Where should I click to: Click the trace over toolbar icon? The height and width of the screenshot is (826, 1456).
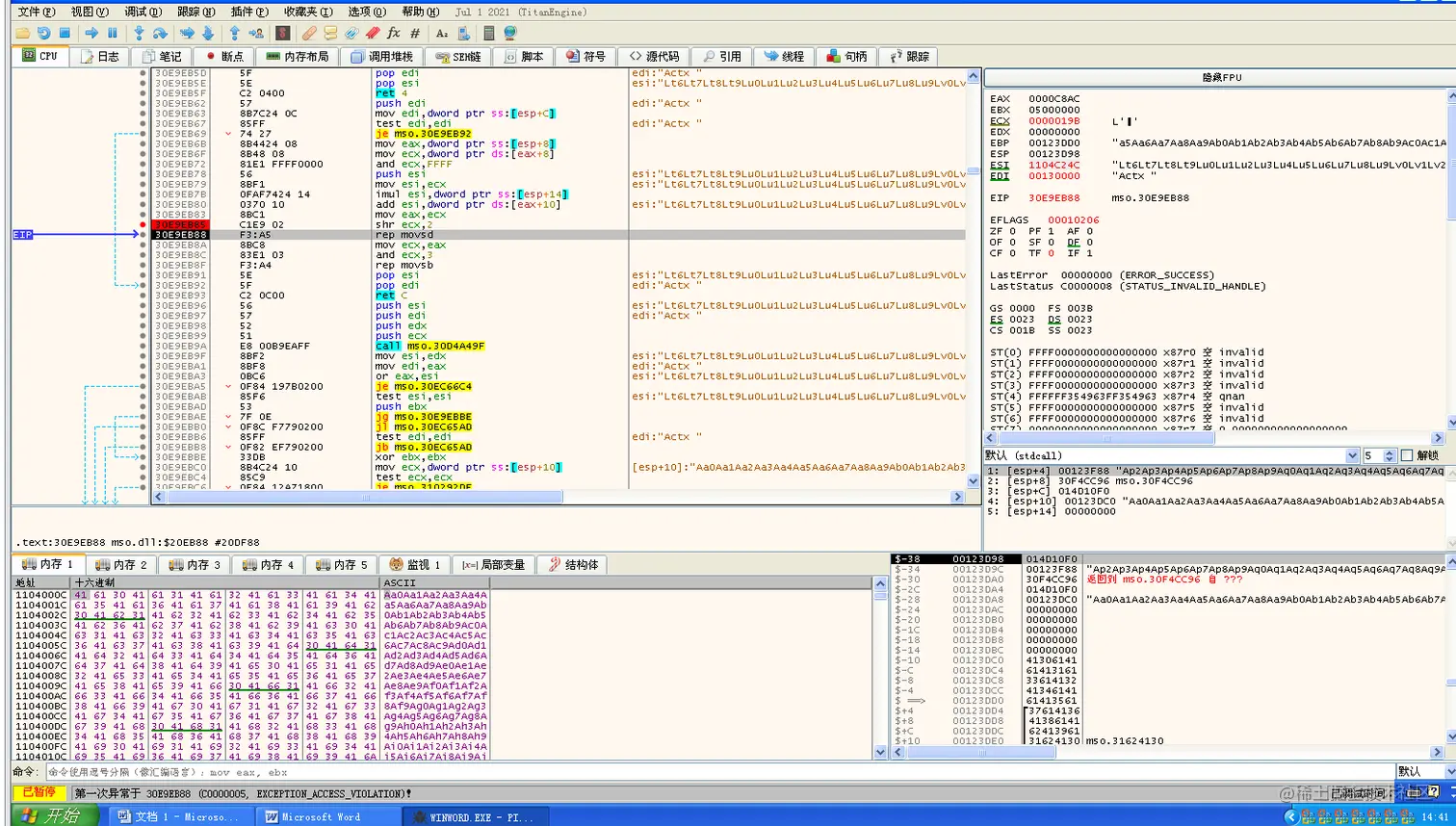coord(208,33)
